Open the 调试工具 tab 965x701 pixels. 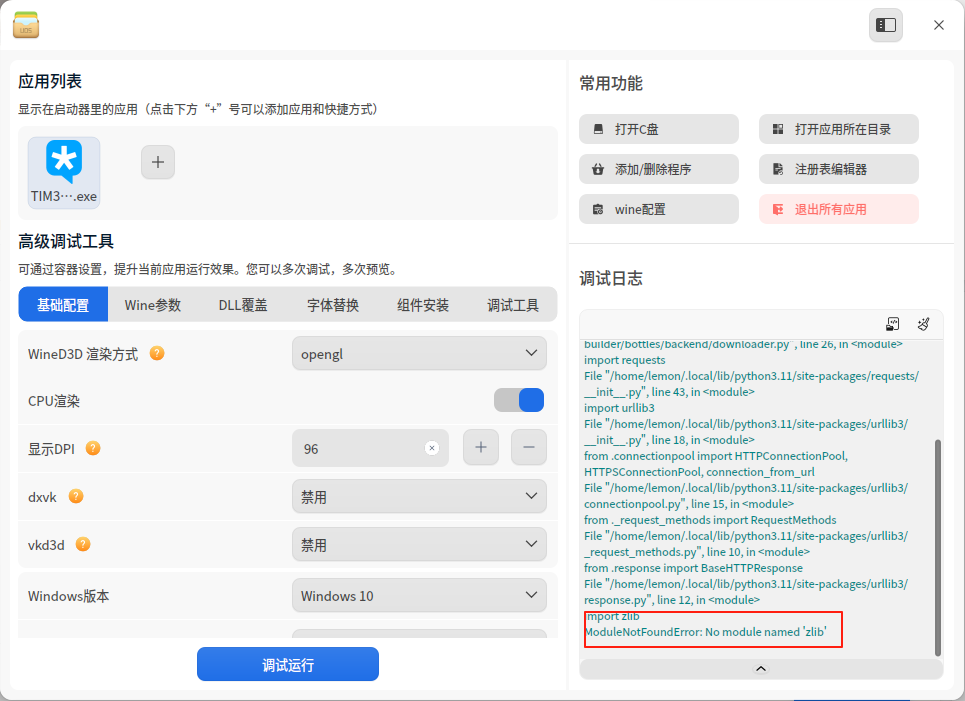click(x=513, y=304)
